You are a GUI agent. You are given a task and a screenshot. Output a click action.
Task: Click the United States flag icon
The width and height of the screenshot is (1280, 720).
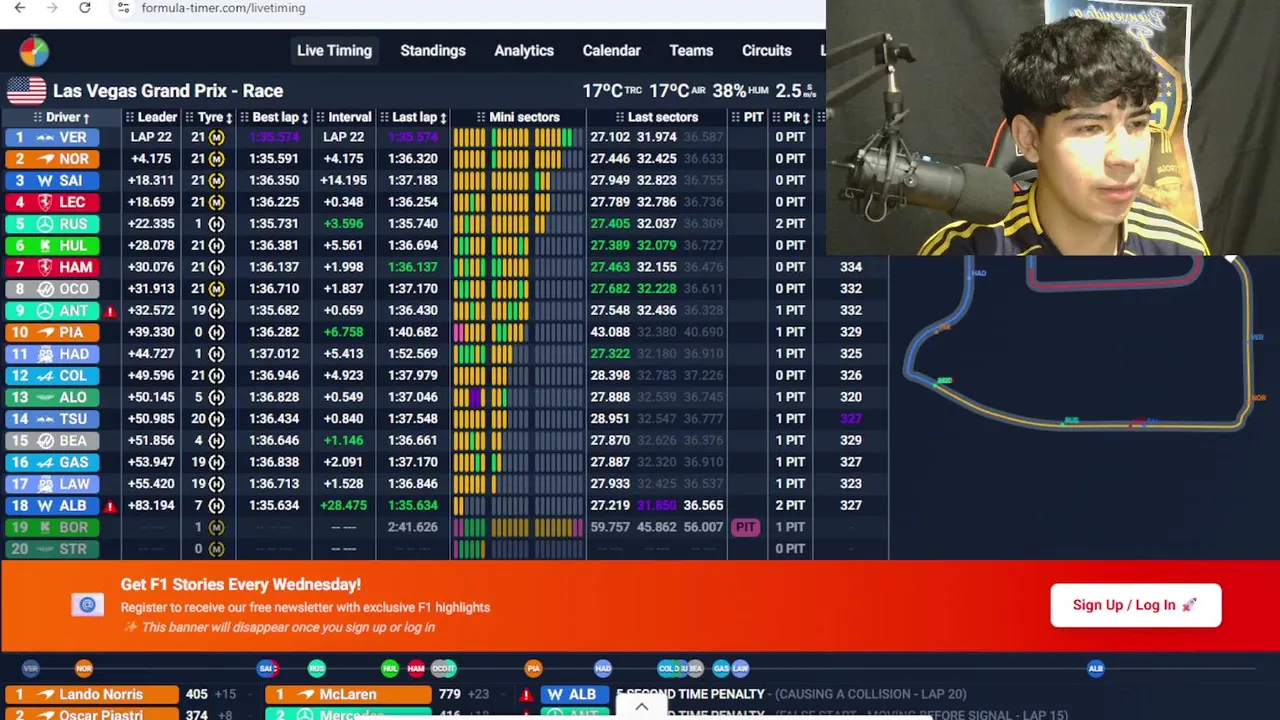[26, 91]
